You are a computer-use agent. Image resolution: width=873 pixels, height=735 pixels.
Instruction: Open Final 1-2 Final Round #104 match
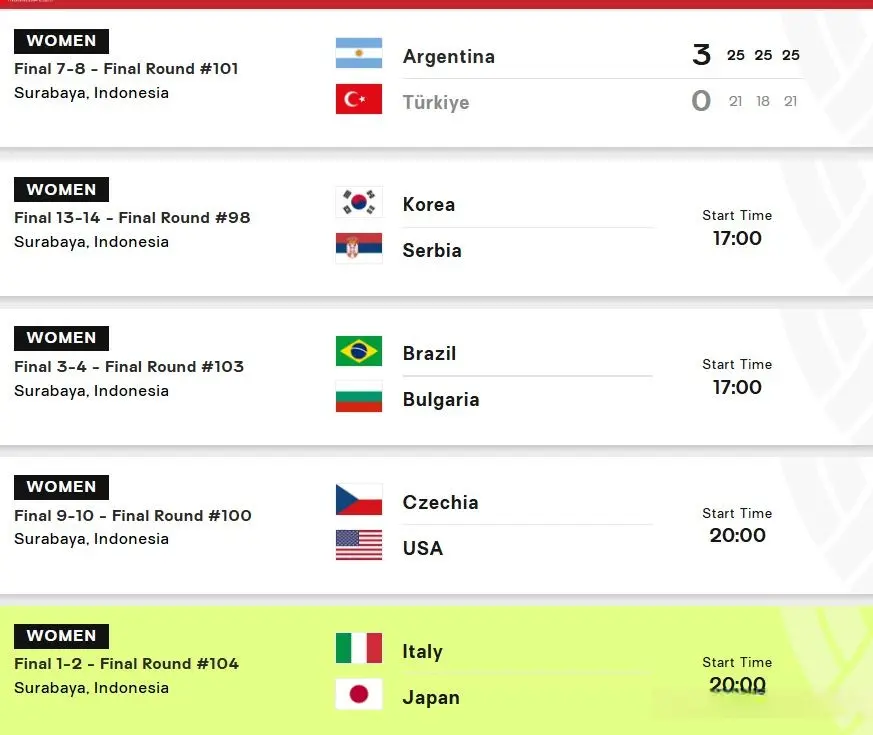click(x=126, y=663)
